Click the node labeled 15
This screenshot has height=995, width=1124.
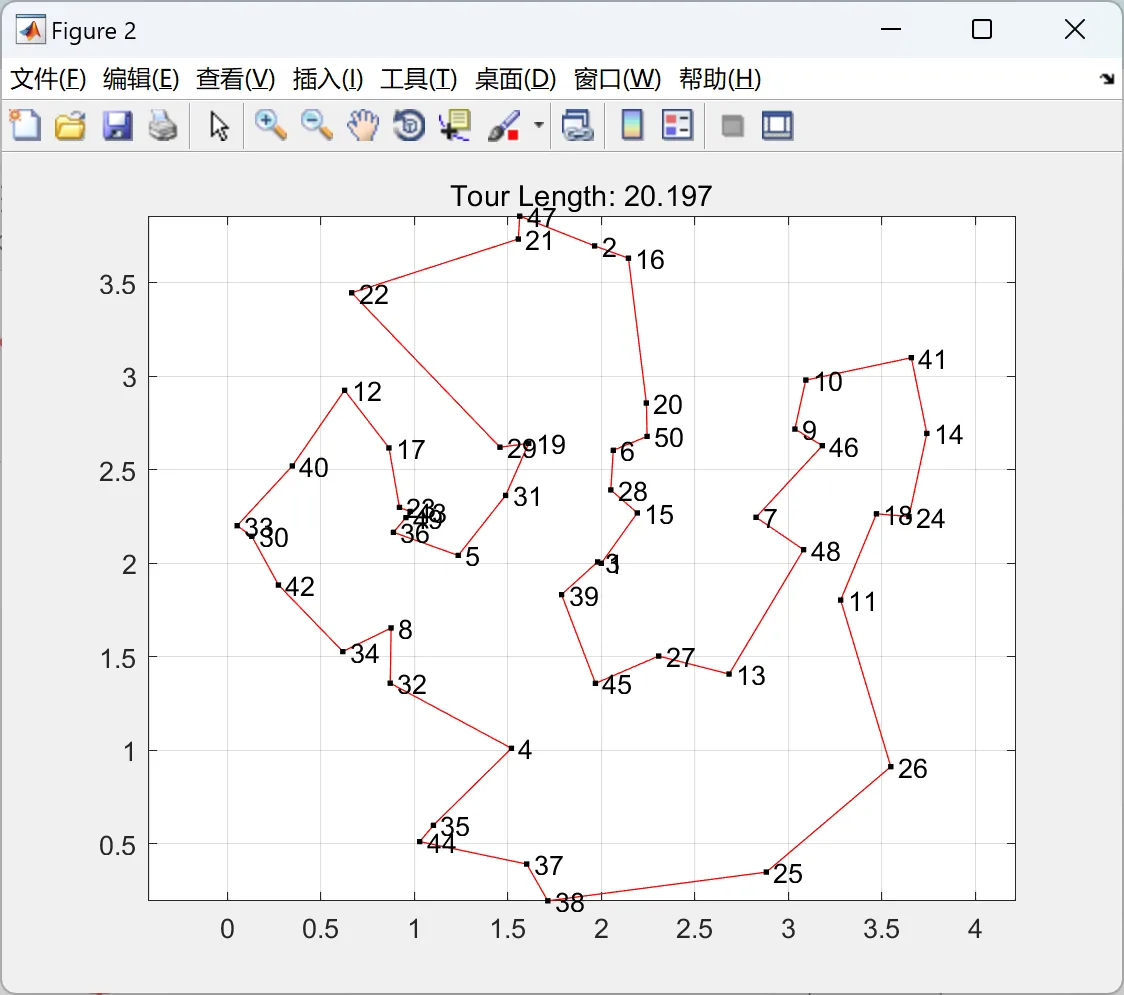click(637, 513)
